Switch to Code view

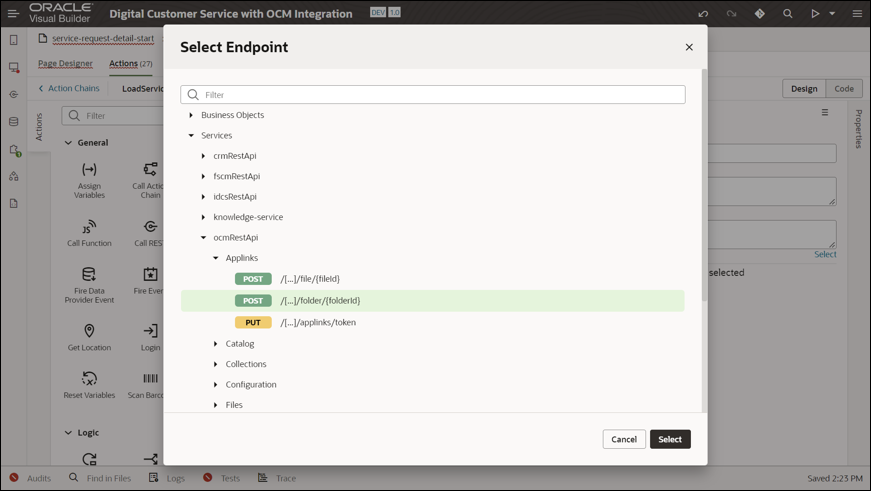[844, 88]
